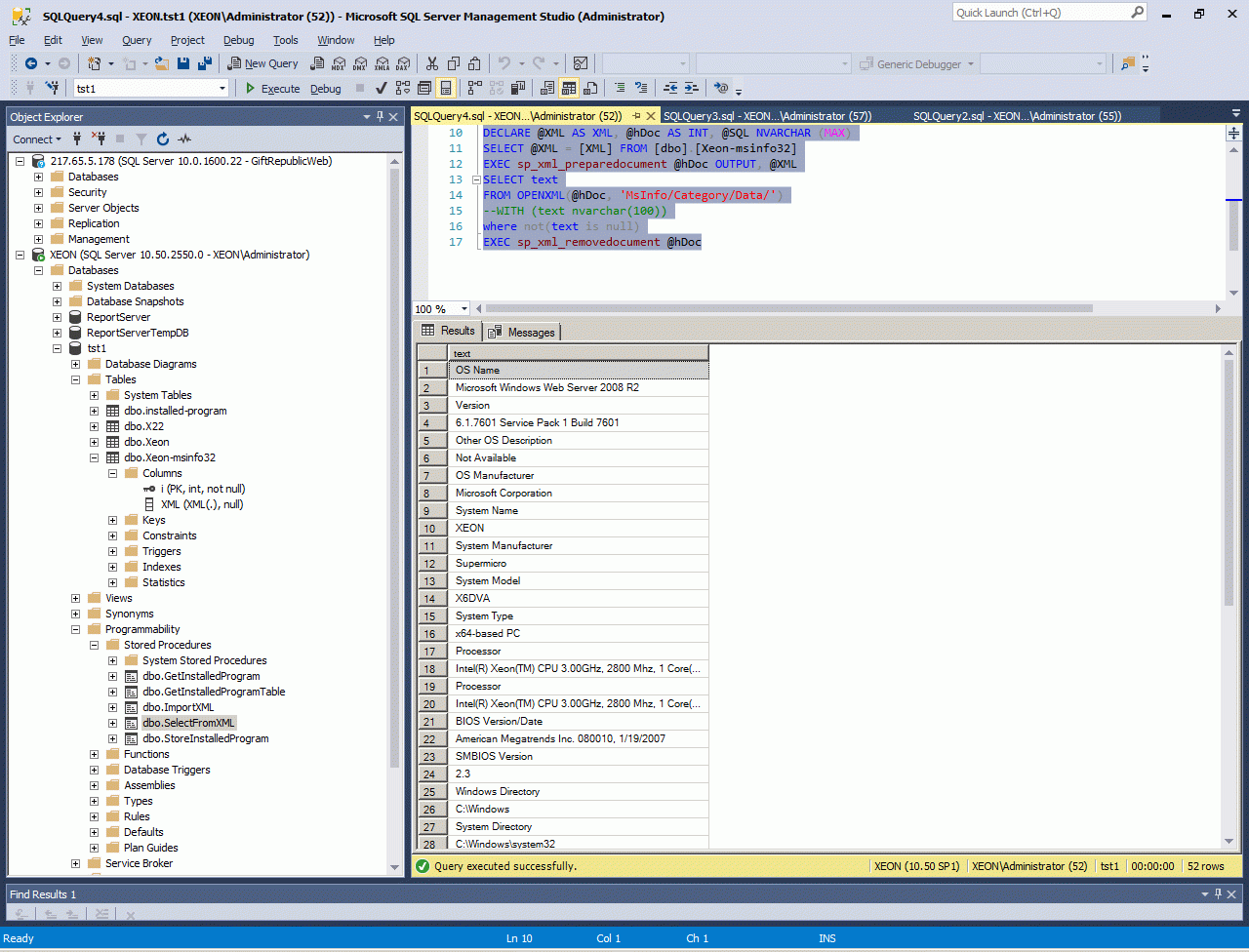Viewport: 1249px width, 952px height.
Task: Expand the Functions folder
Action: coord(95,754)
